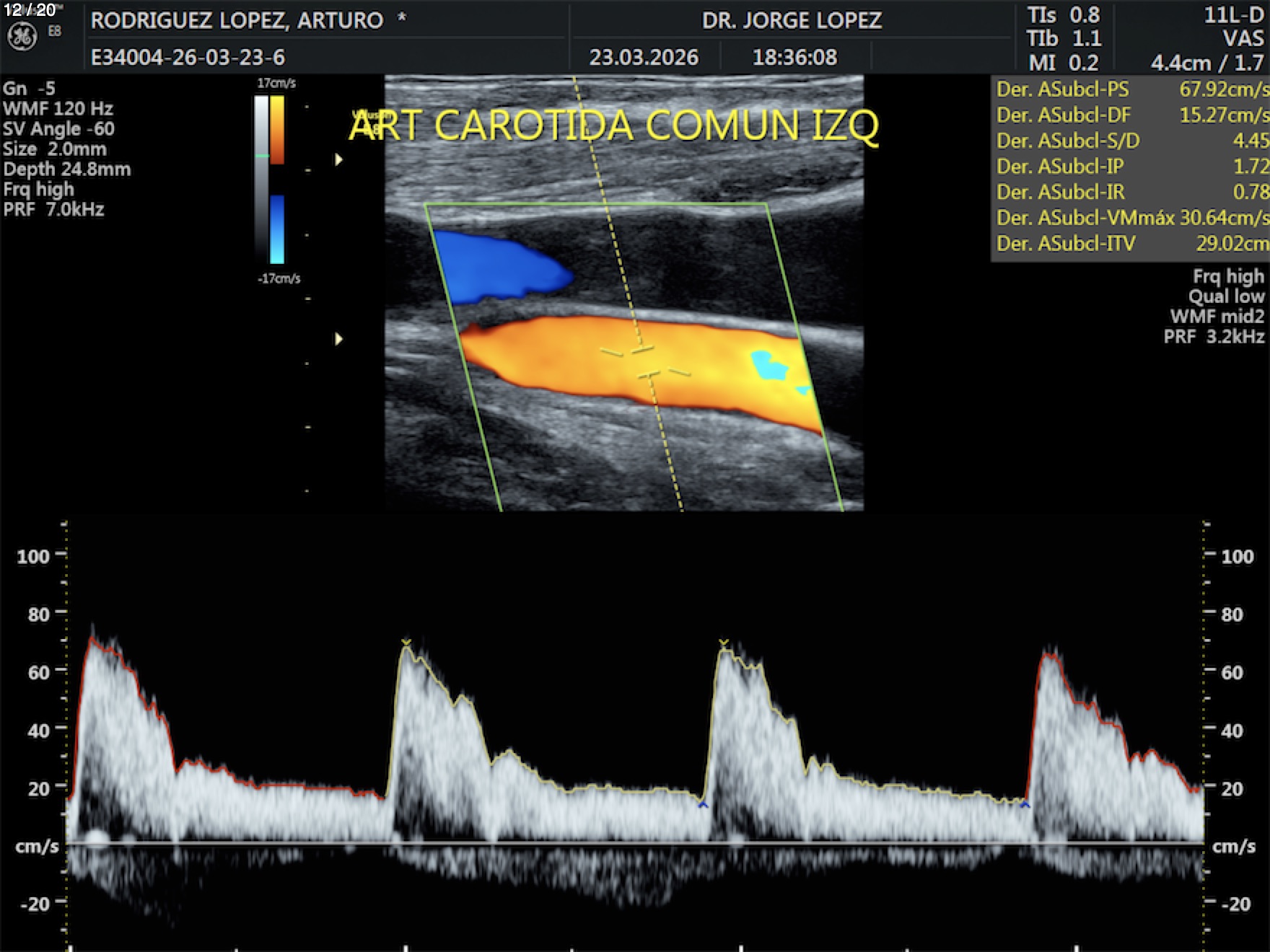
Task: Click the patient name RODRIGUEZ LOPEZ, ARTURO
Action: pos(237,20)
